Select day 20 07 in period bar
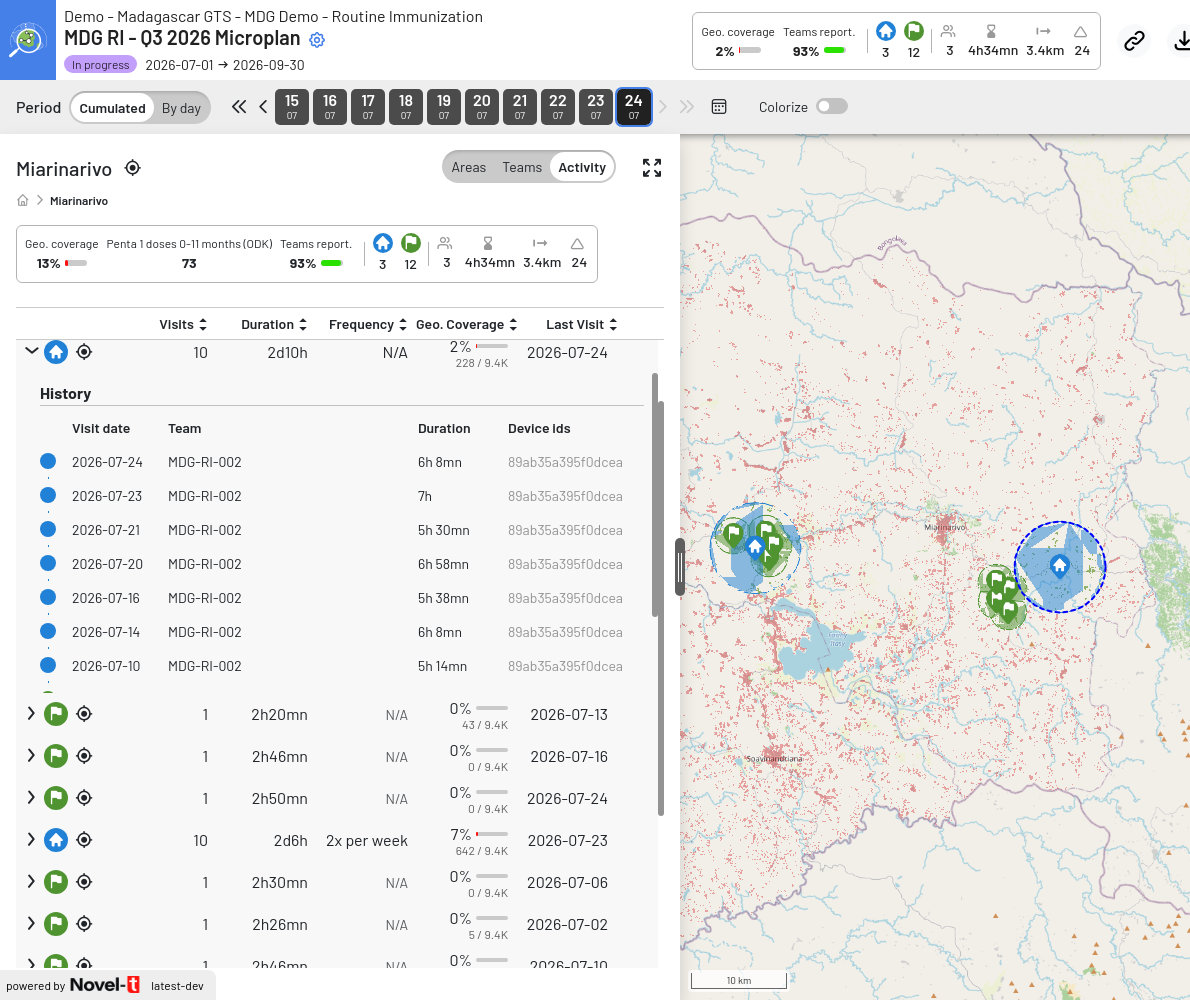 click(x=482, y=107)
